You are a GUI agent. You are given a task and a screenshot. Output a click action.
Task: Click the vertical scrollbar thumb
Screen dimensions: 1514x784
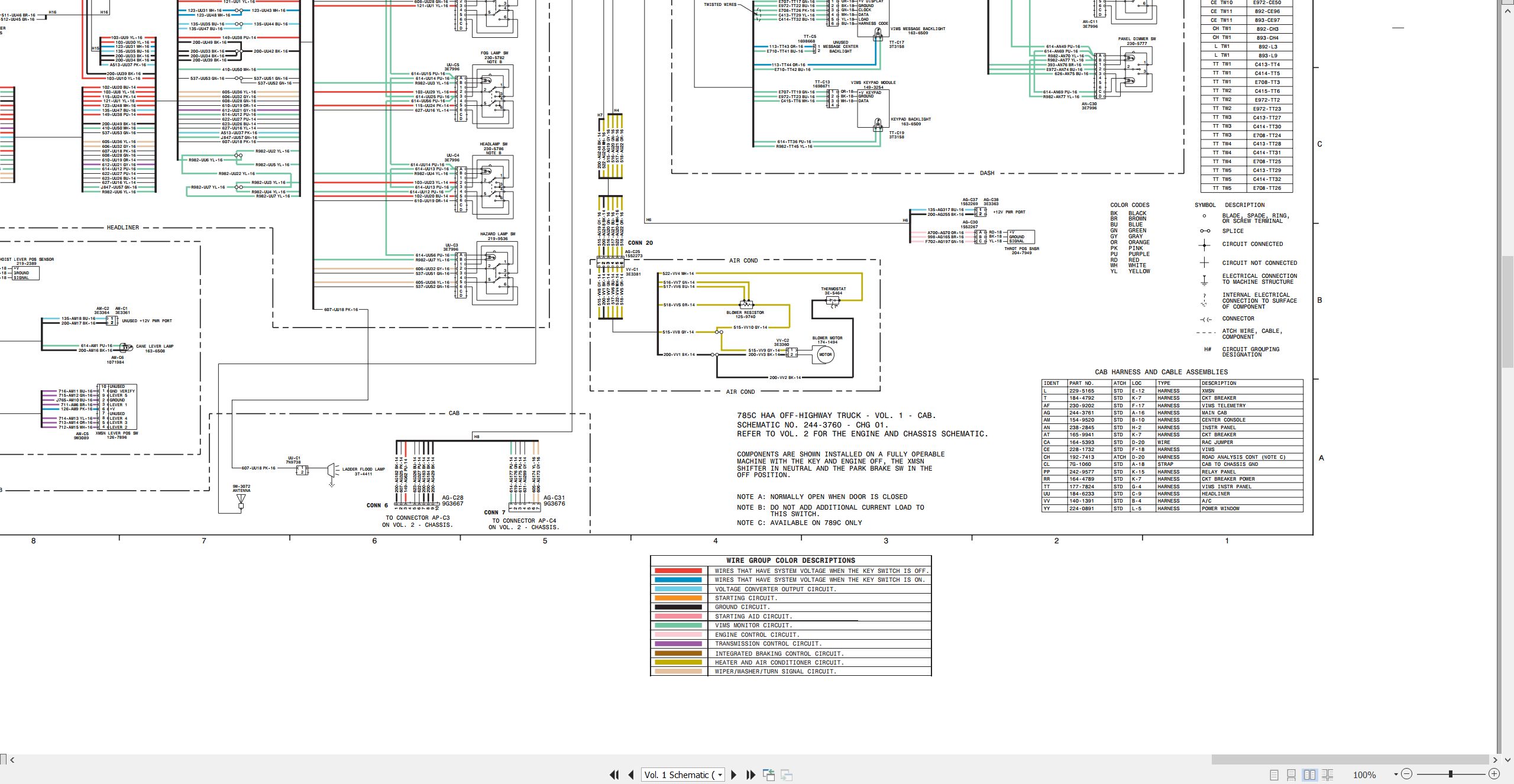point(1507,312)
